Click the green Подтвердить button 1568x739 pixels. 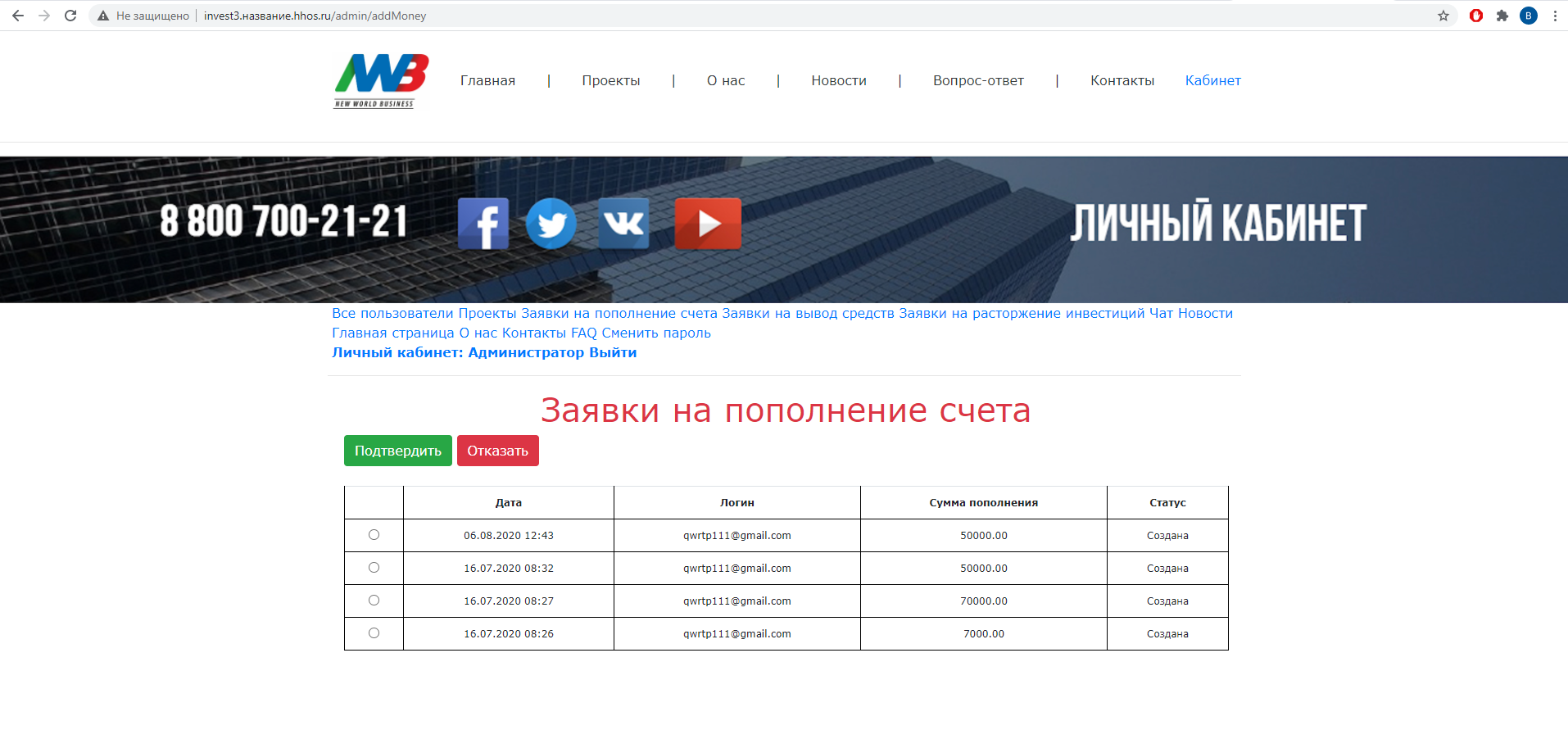[398, 451]
